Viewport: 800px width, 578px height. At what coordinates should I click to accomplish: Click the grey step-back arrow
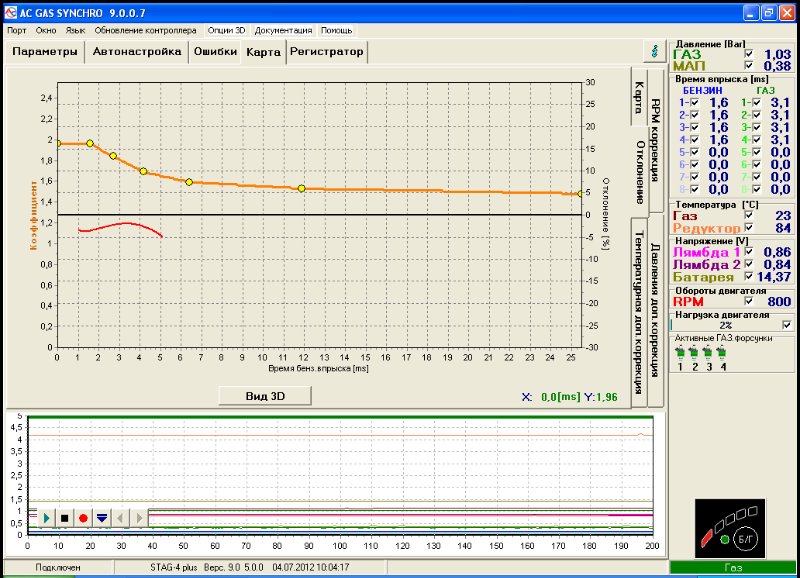click(120, 518)
